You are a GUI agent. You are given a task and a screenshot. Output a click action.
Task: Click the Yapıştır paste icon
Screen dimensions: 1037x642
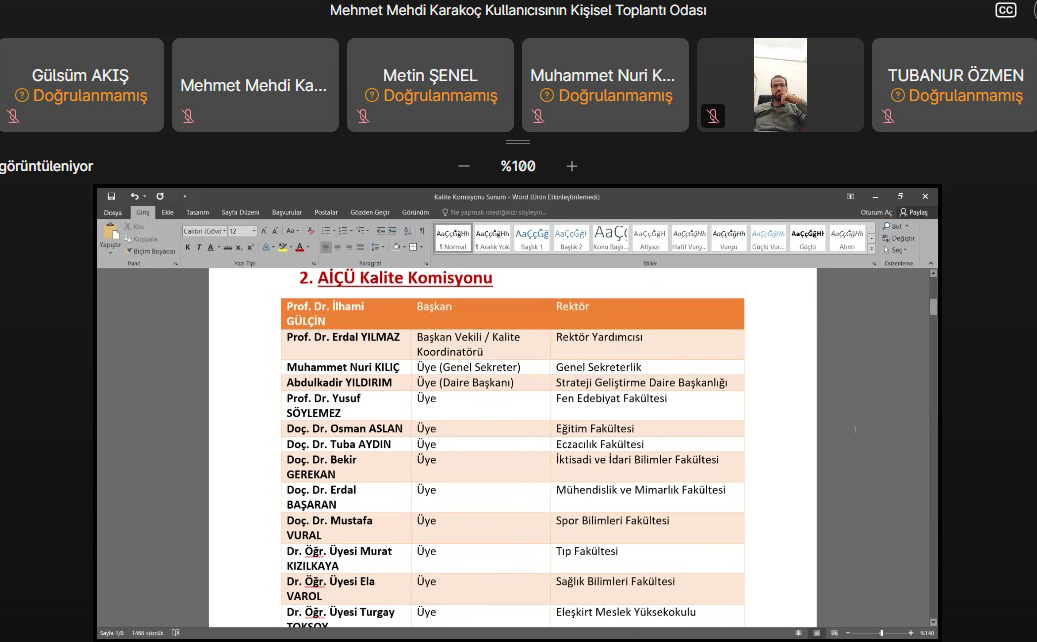tap(109, 234)
